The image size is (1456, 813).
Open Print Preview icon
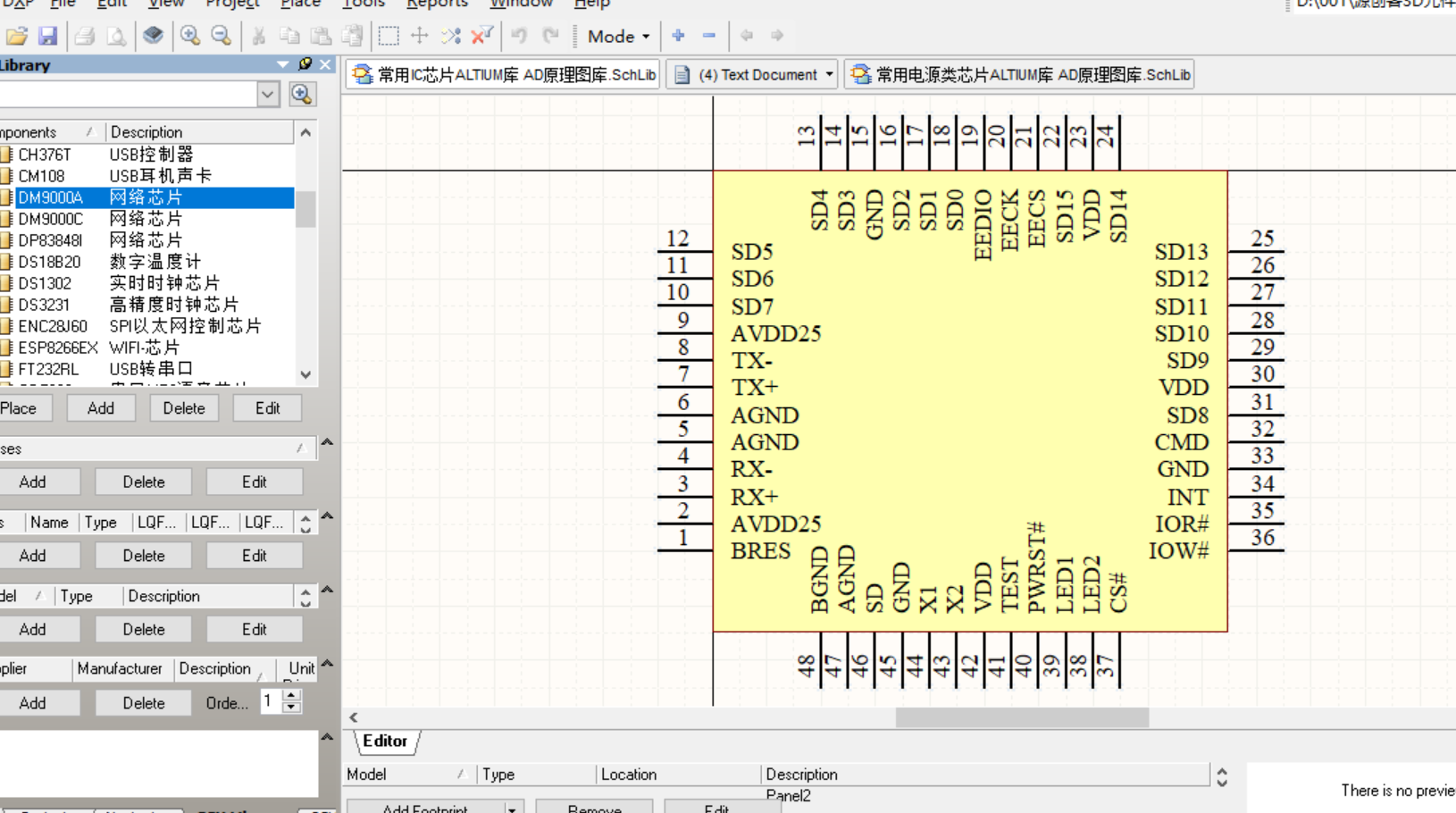coord(116,36)
